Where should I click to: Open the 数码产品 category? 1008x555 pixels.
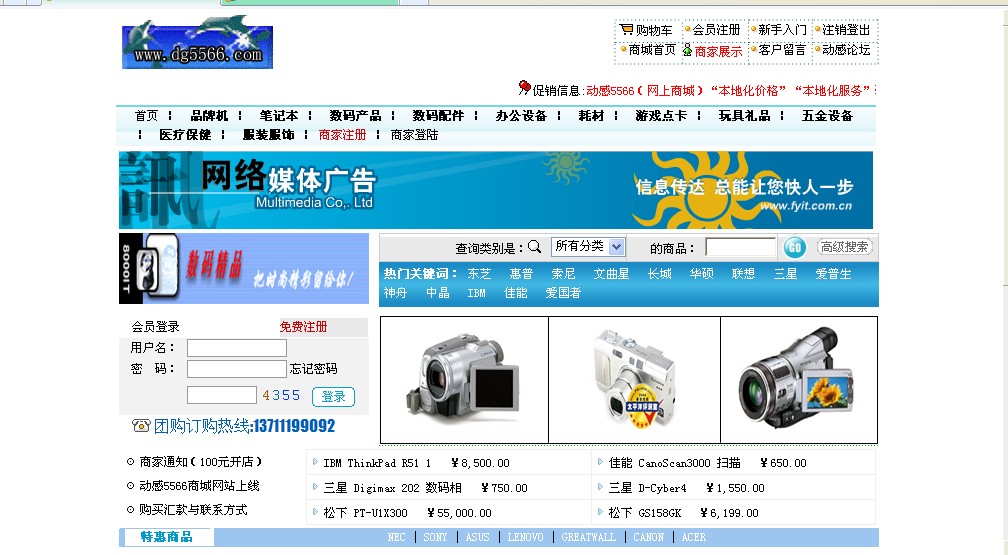[x=355, y=116]
